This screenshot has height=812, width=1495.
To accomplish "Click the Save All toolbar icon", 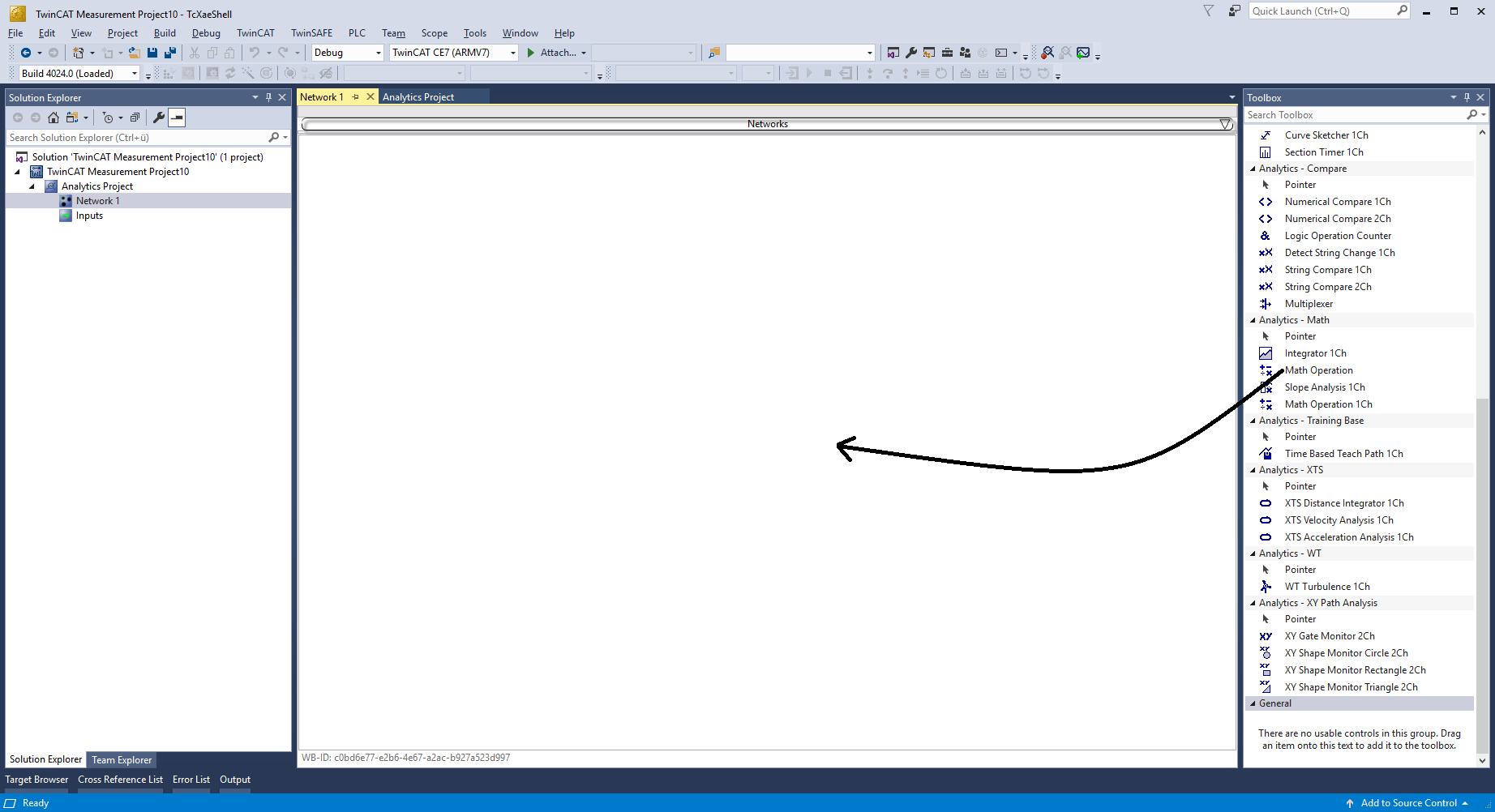I will pyautogui.click(x=170, y=53).
